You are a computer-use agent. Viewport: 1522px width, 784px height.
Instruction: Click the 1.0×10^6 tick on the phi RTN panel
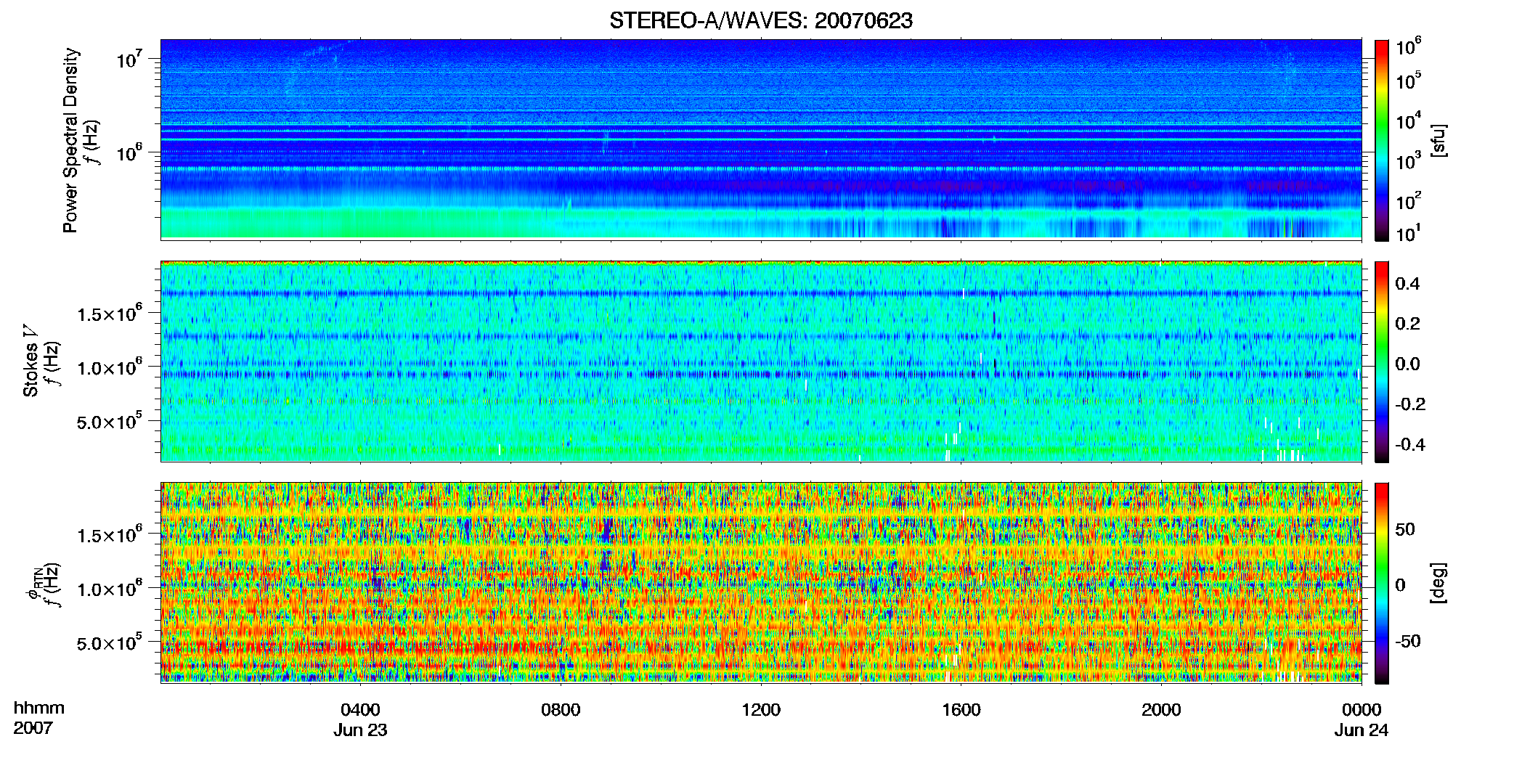[x=110, y=589]
